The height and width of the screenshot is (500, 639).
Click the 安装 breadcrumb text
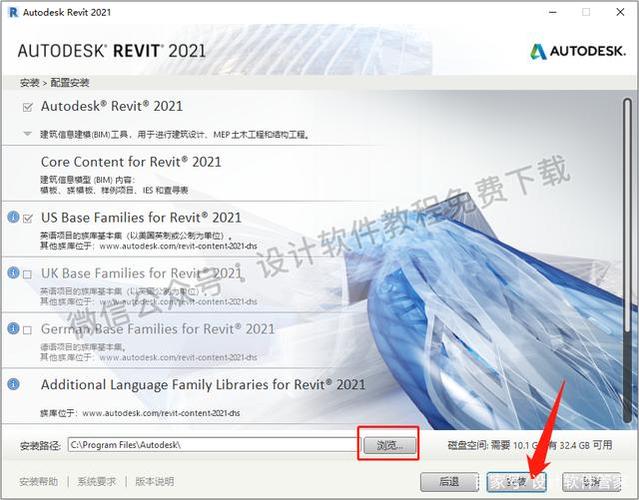29,83
